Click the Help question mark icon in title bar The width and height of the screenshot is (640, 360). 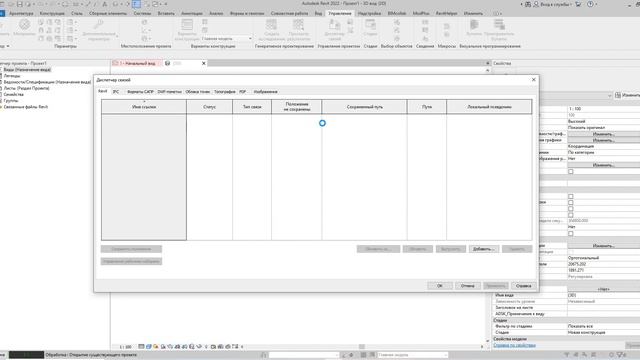(x=590, y=4)
